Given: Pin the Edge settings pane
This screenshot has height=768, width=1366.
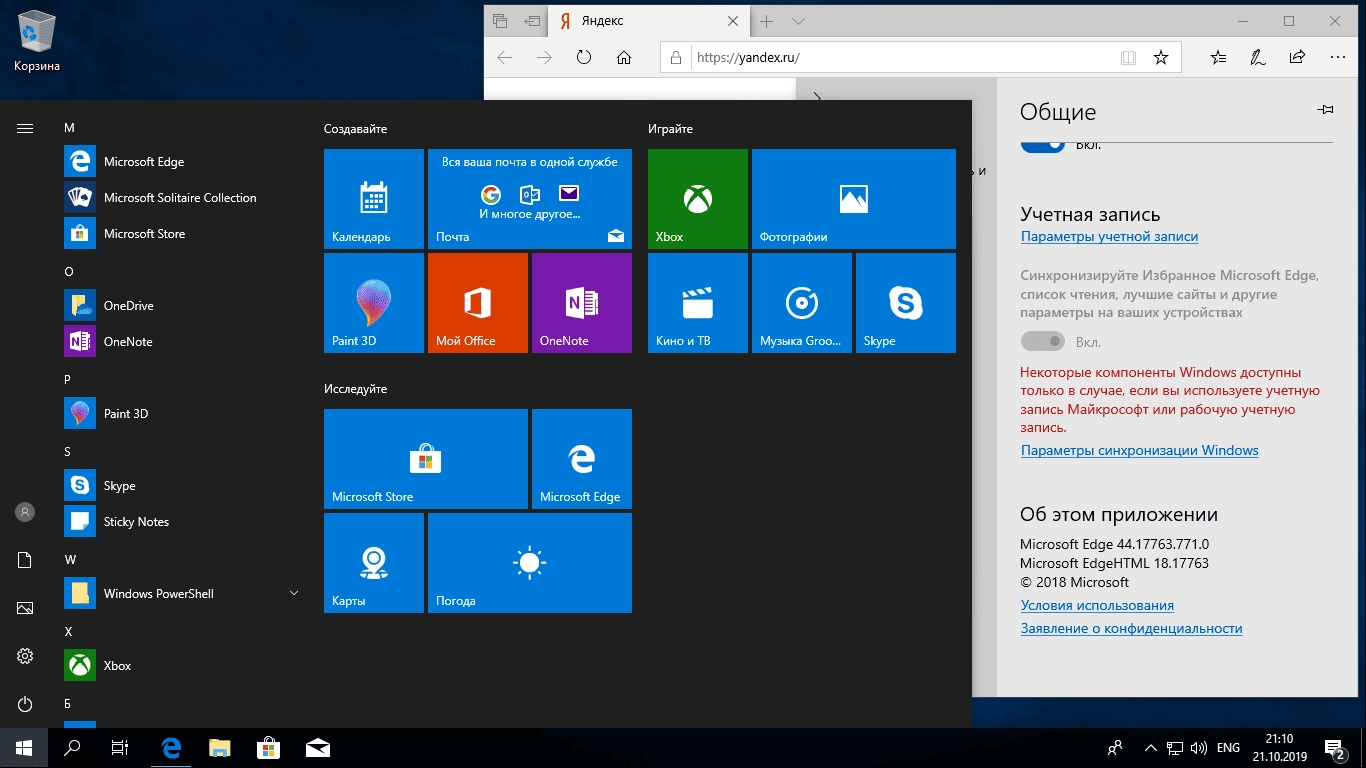Looking at the screenshot, I should tap(1326, 110).
